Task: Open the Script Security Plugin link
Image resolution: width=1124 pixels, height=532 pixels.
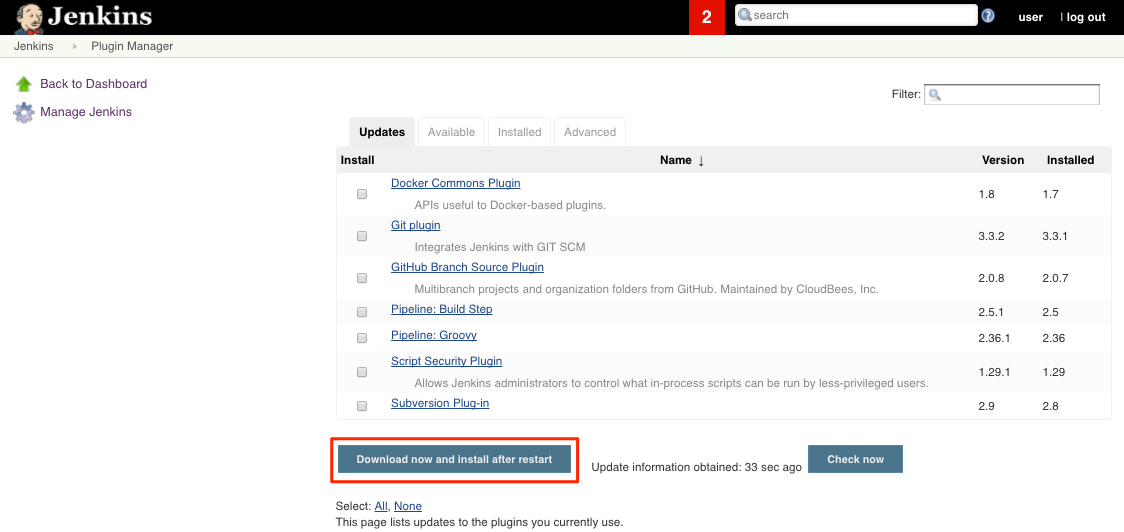Action: coord(447,361)
